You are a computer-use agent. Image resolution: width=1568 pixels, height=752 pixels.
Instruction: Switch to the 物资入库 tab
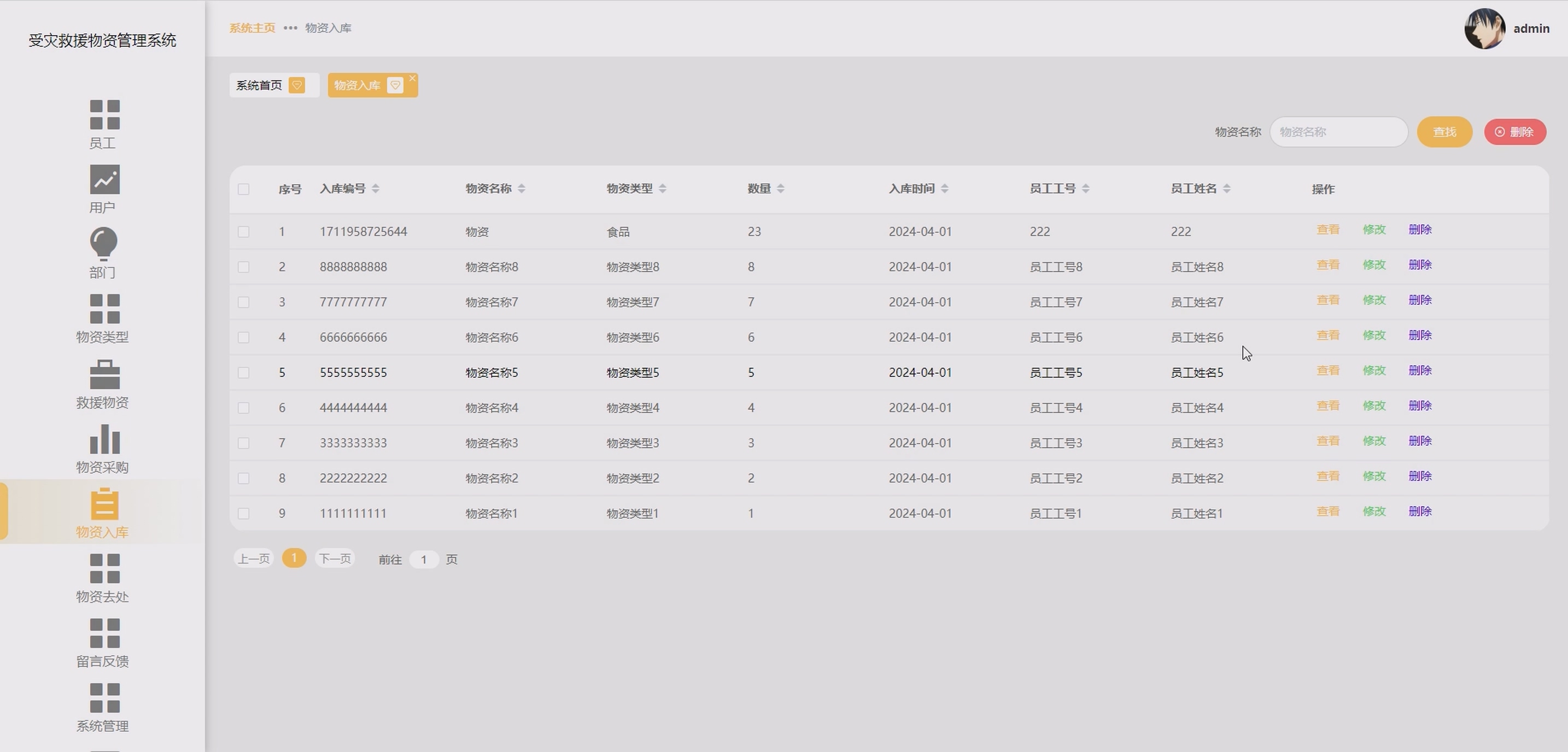(372, 85)
